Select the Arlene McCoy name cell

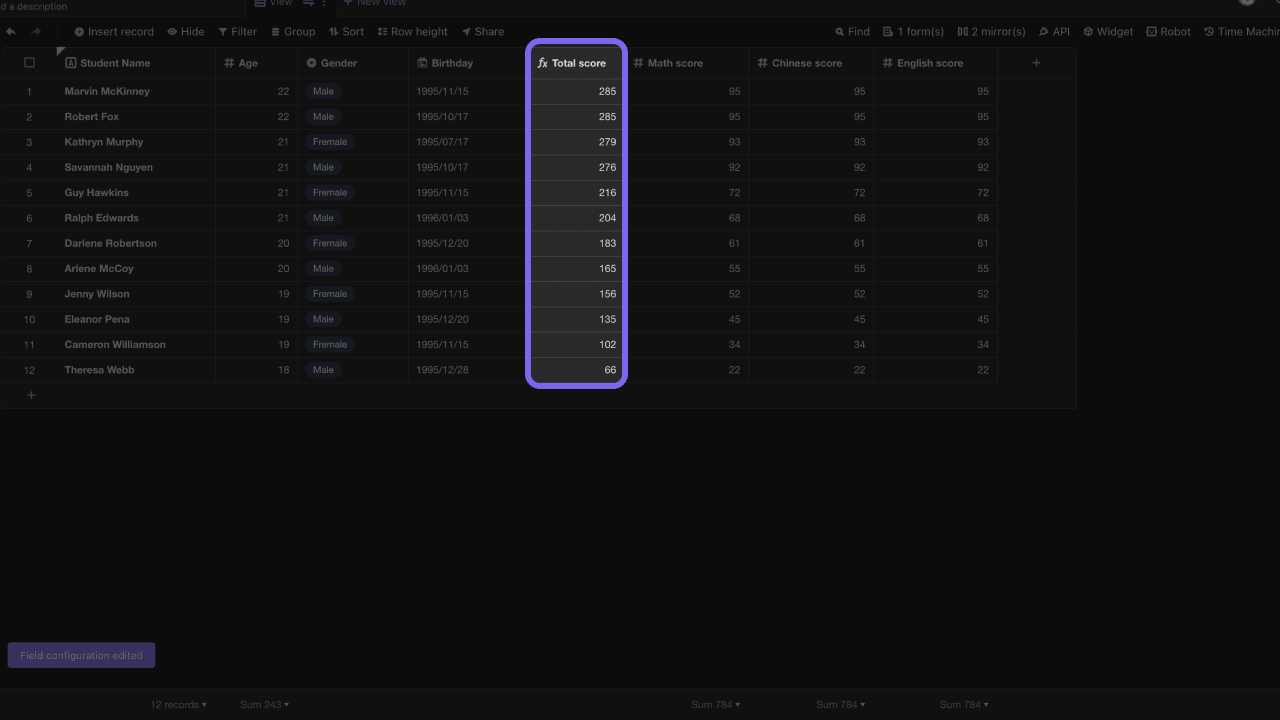pyautogui.click(x=136, y=269)
